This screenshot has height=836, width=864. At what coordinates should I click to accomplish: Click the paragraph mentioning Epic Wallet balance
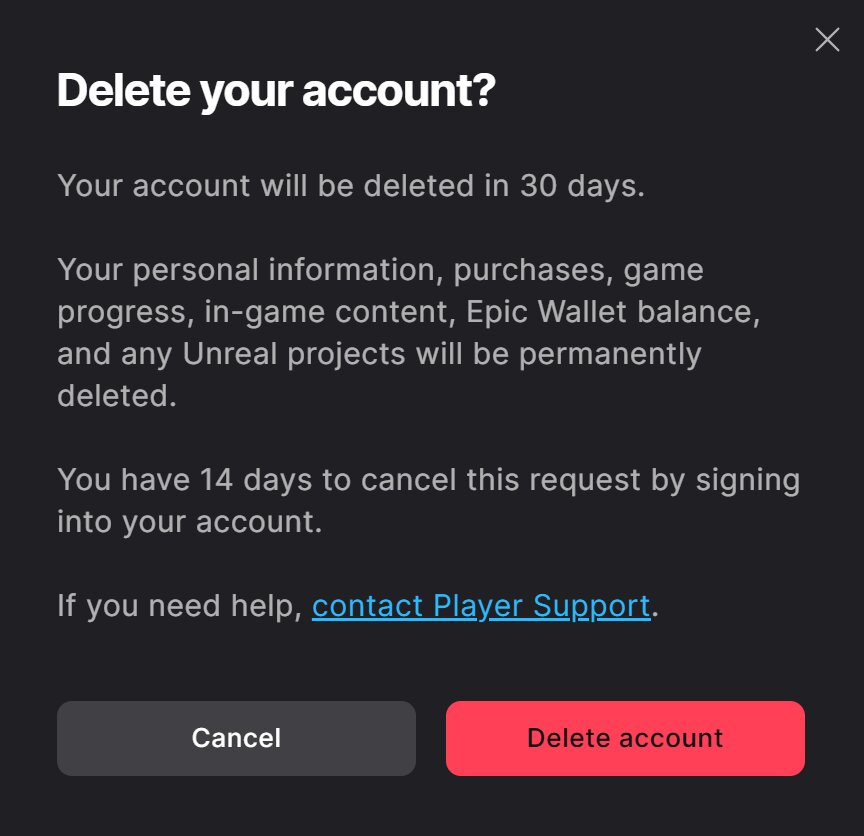409,332
